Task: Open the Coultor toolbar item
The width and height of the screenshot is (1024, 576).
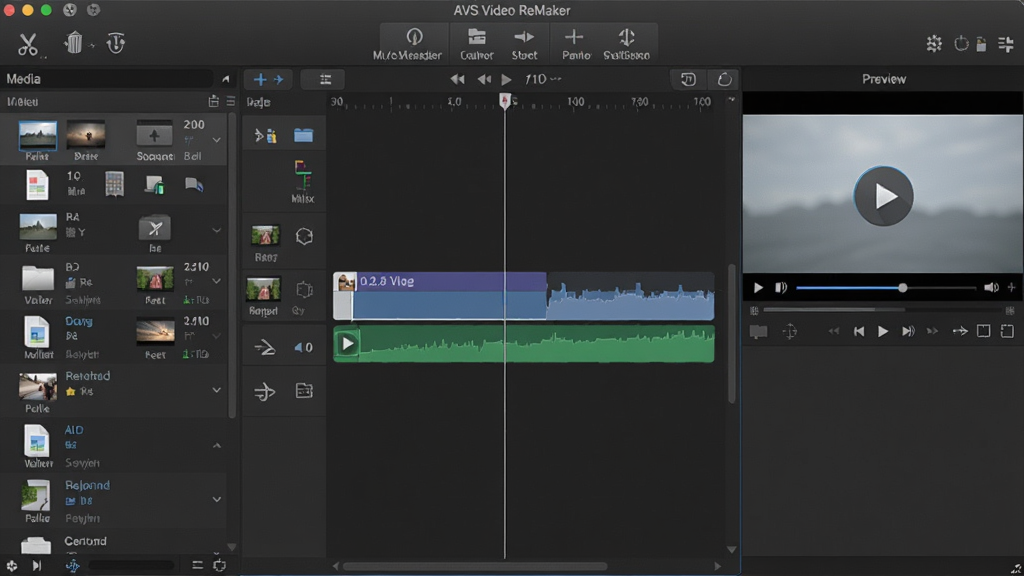Action: tap(477, 44)
